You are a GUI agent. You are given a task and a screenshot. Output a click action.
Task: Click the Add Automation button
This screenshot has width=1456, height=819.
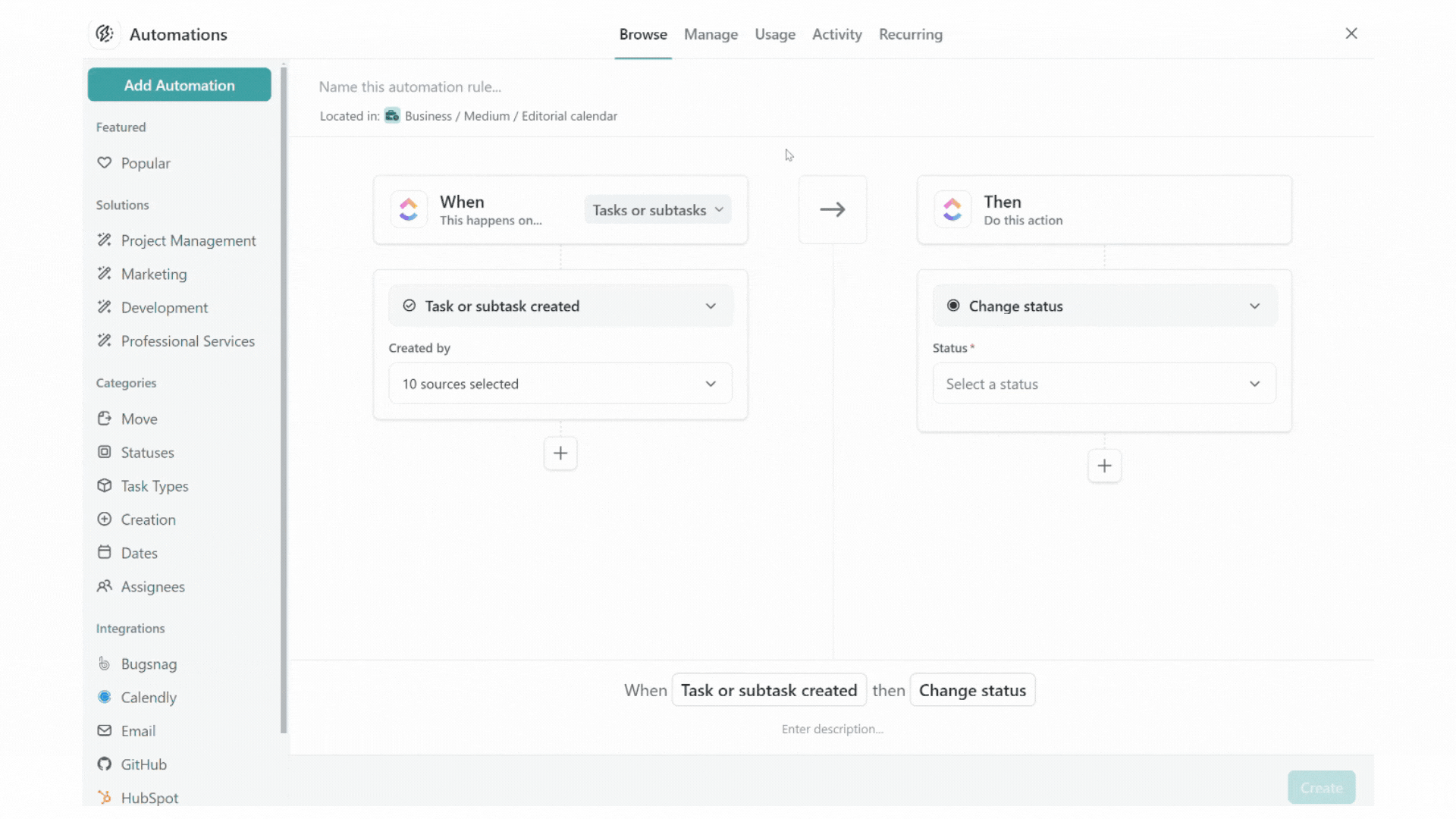(180, 86)
